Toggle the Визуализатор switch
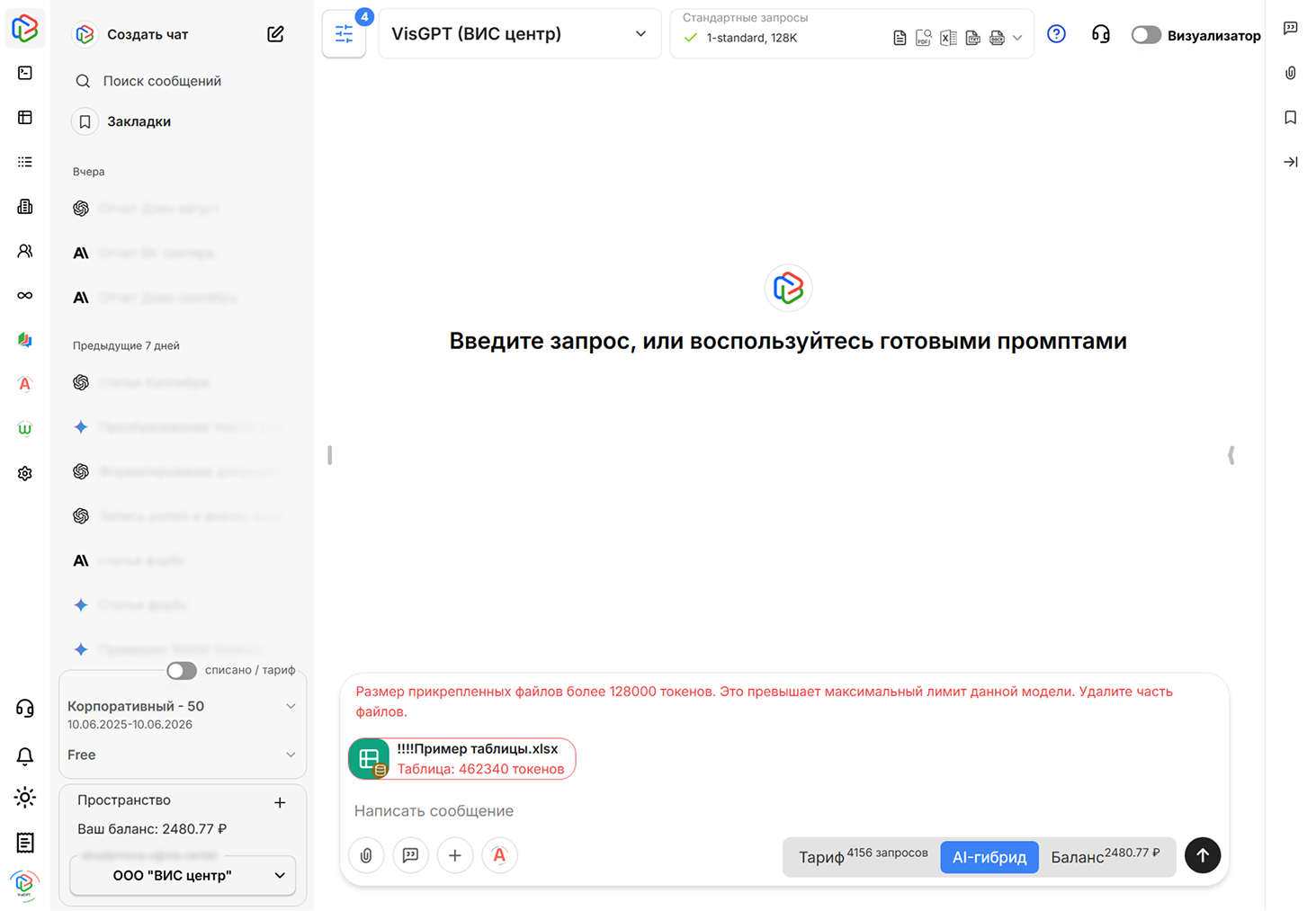The height and width of the screenshot is (911, 1316). [x=1145, y=34]
